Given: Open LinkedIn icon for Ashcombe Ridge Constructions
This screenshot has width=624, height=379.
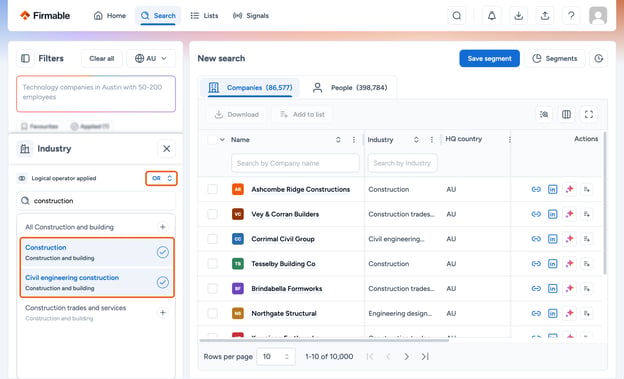Looking at the screenshot, I should [552, 190].
